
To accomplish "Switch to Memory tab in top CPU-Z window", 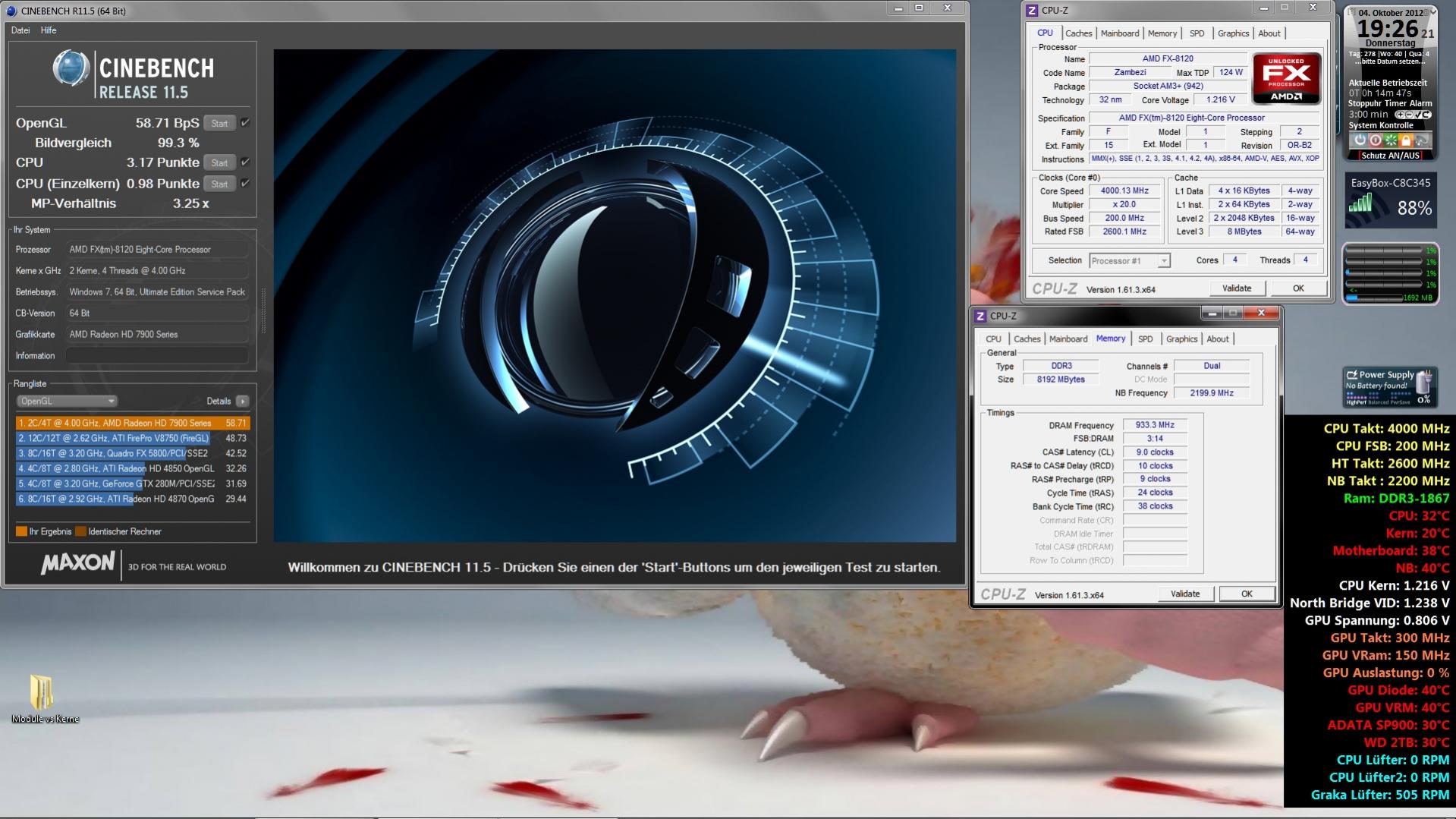I will click(x=1162, y=33).
